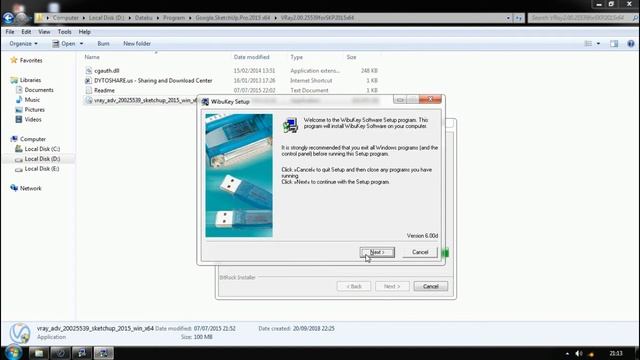Open the File menu
Image resolution: width=640 pixels, height=360 pixels.
10,32
